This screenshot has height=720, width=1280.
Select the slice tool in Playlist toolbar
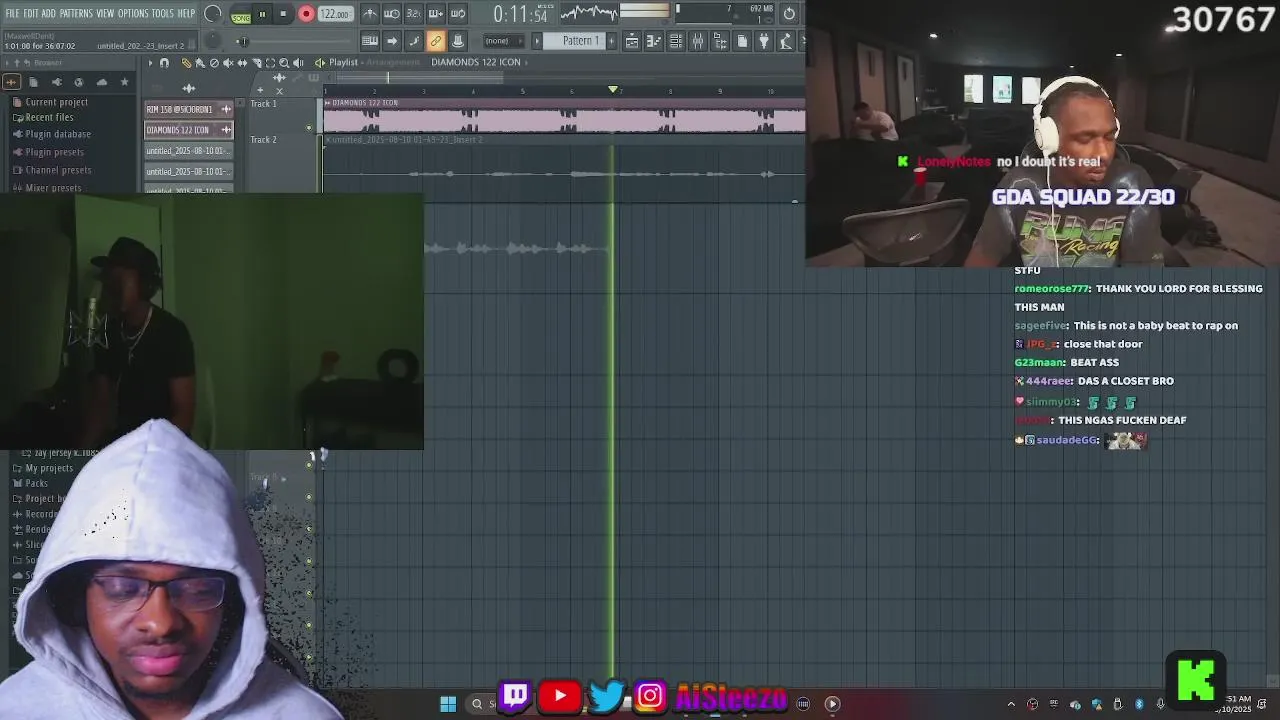(256, 63)
